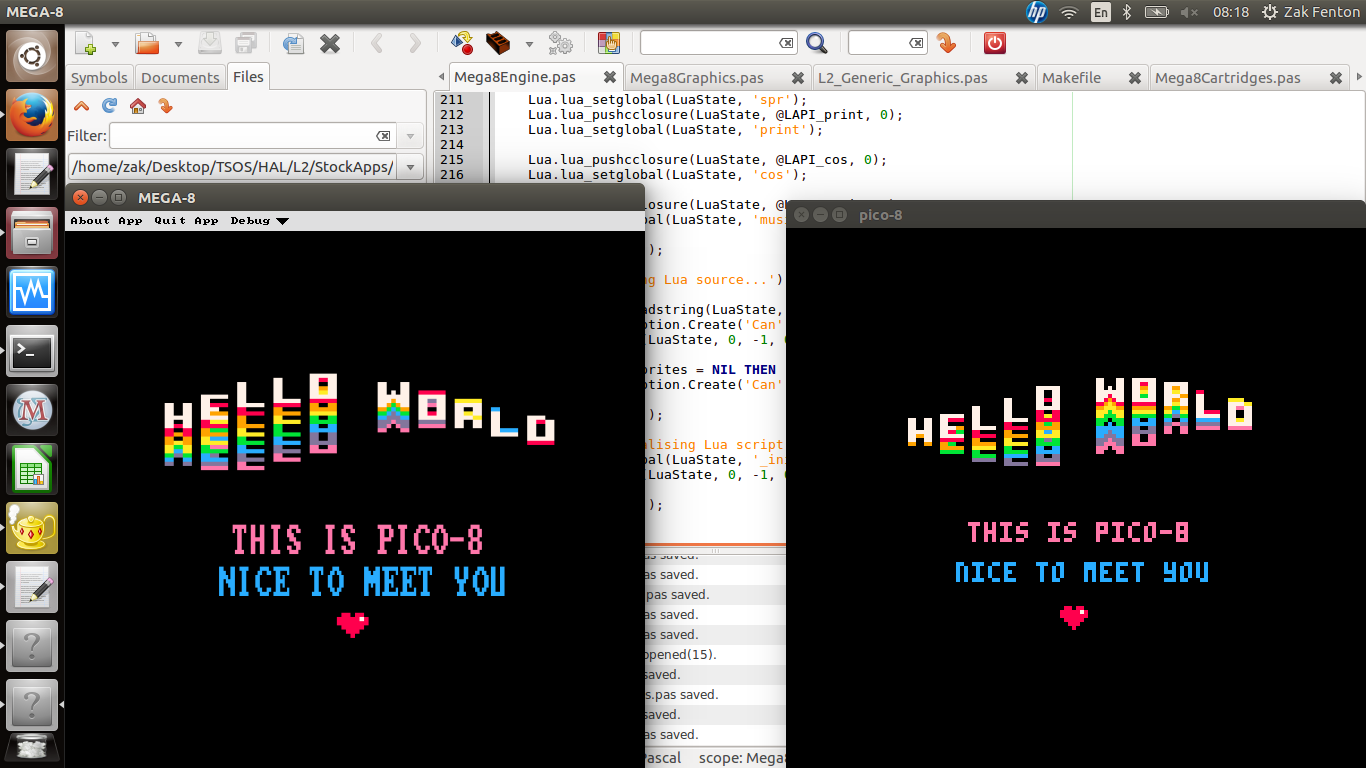Viewport: 1366px width, 768px height.
Task: Navigate back with the left arrow icon
Action: [377, 43]
